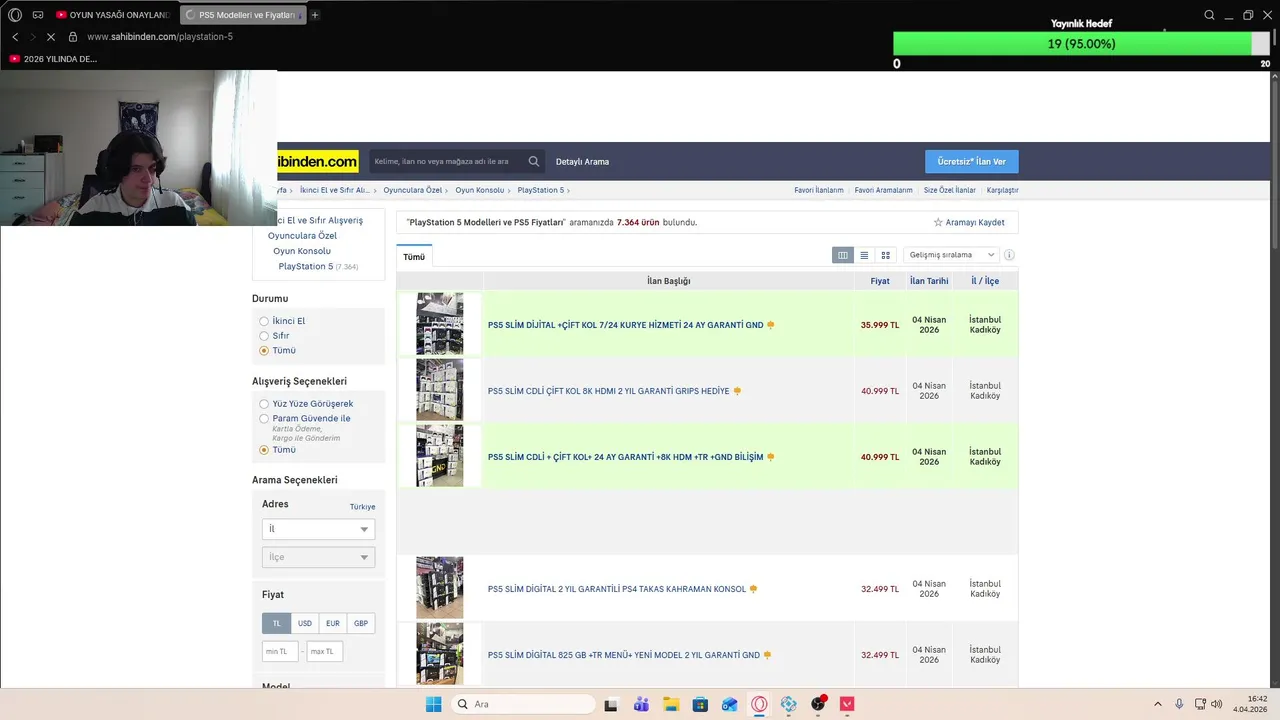Click the volume speaker tray icon
Screen dimensions: 1280x720
[1217, 704]
